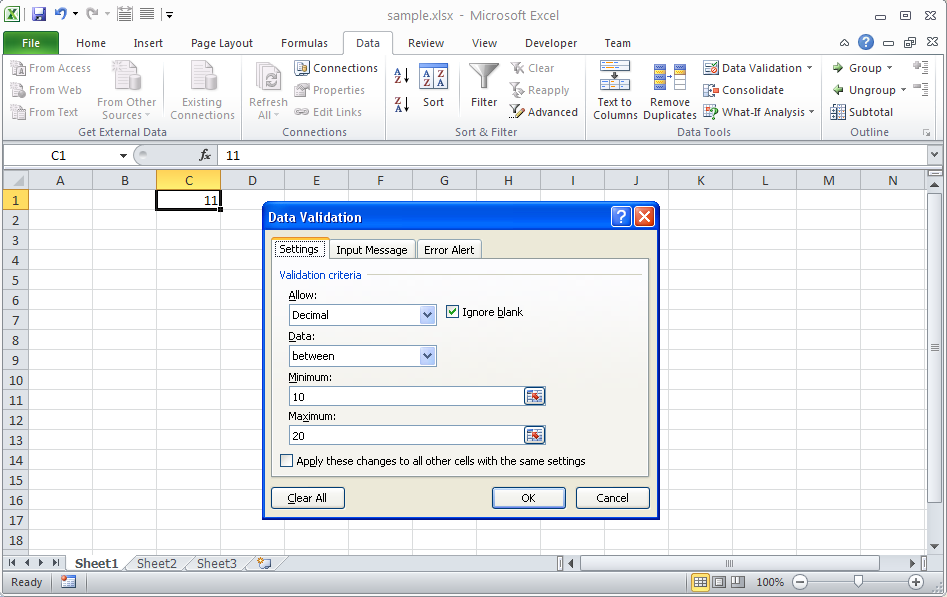The height and width of the screenshot is (597, 947).
Task: Open the Group dropdown arrow
Action: point(890,68)
